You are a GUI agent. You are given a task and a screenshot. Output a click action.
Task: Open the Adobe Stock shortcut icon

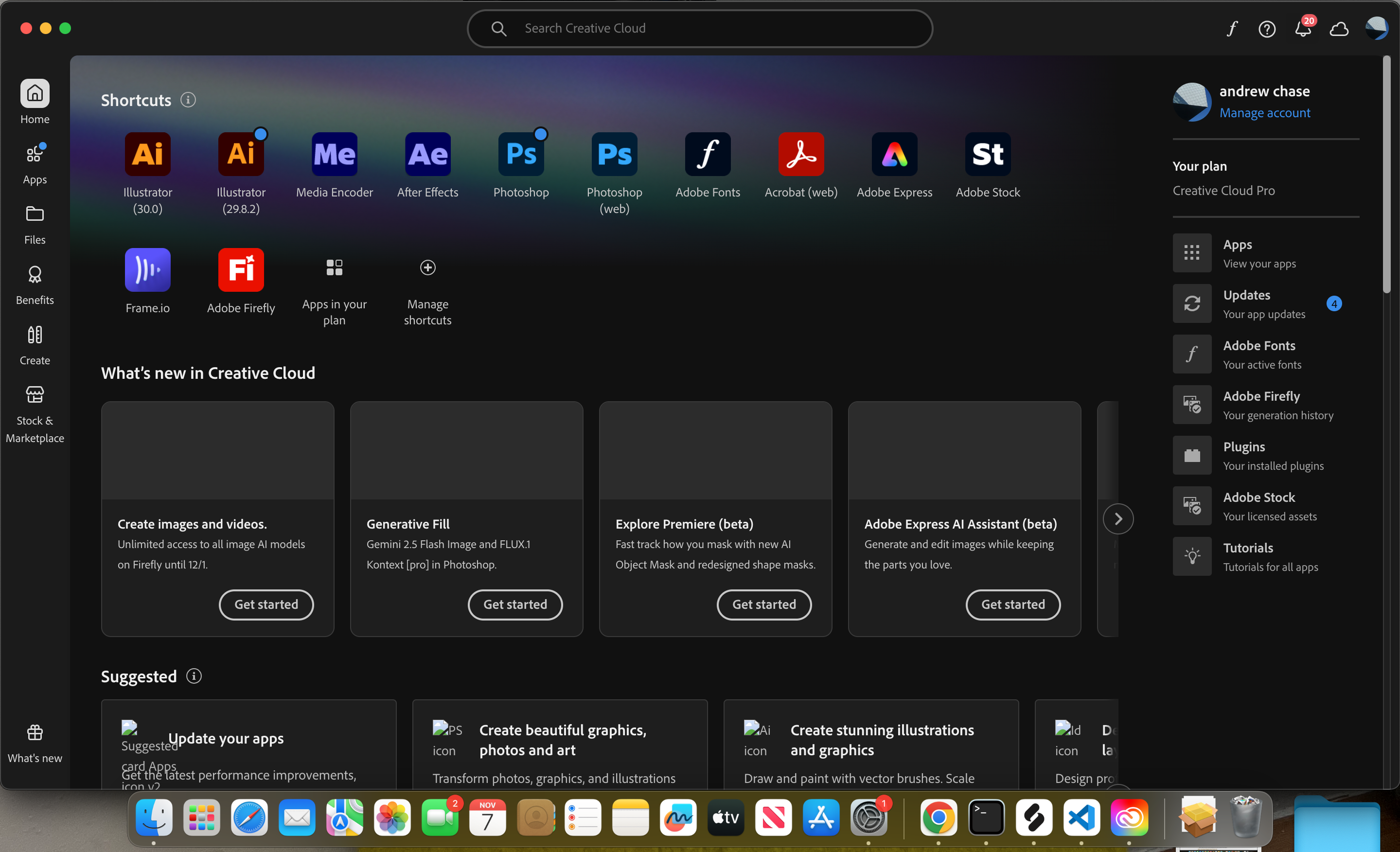click(988, 154)
